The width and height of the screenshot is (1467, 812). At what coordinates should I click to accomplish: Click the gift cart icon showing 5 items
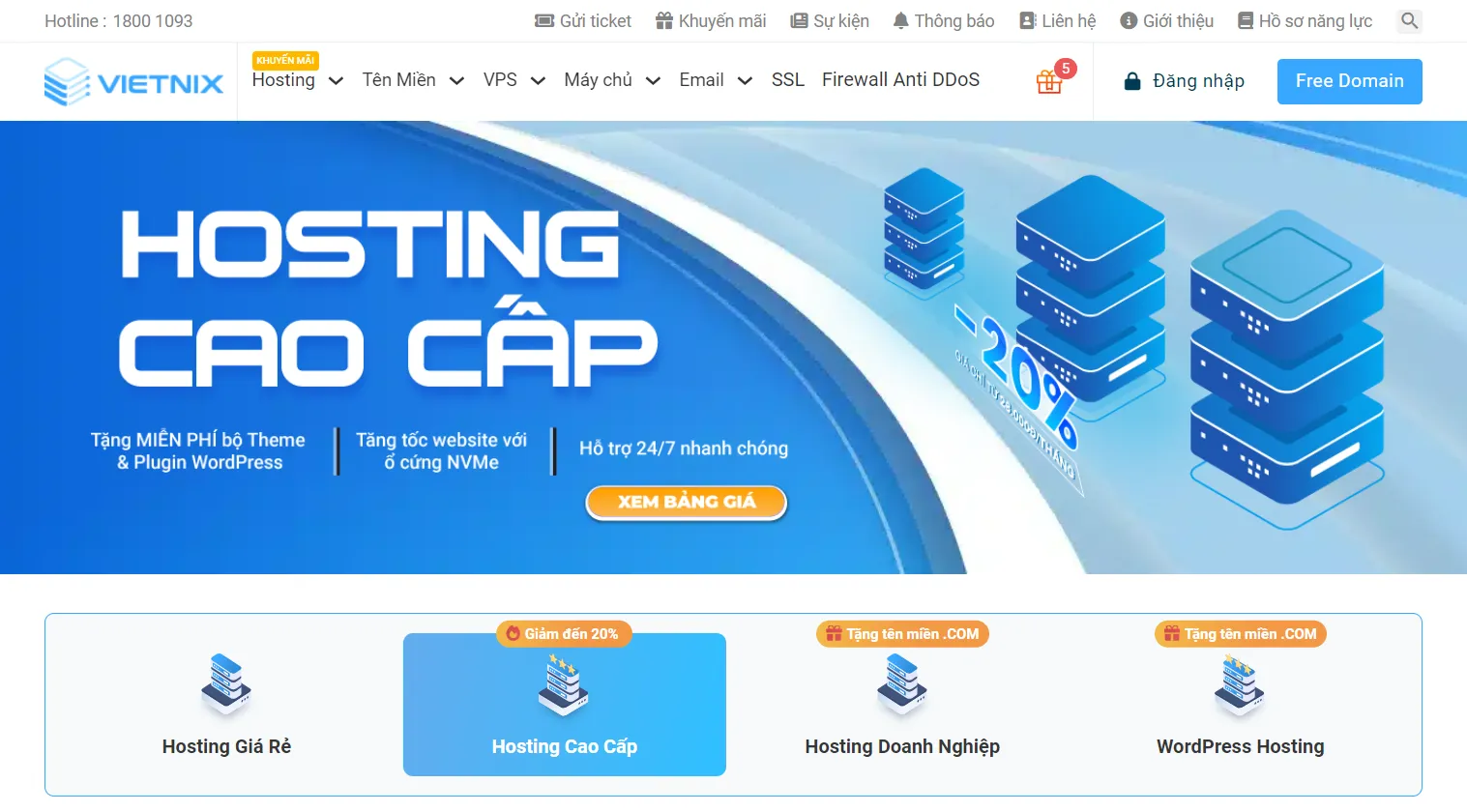coord(1051,81)
